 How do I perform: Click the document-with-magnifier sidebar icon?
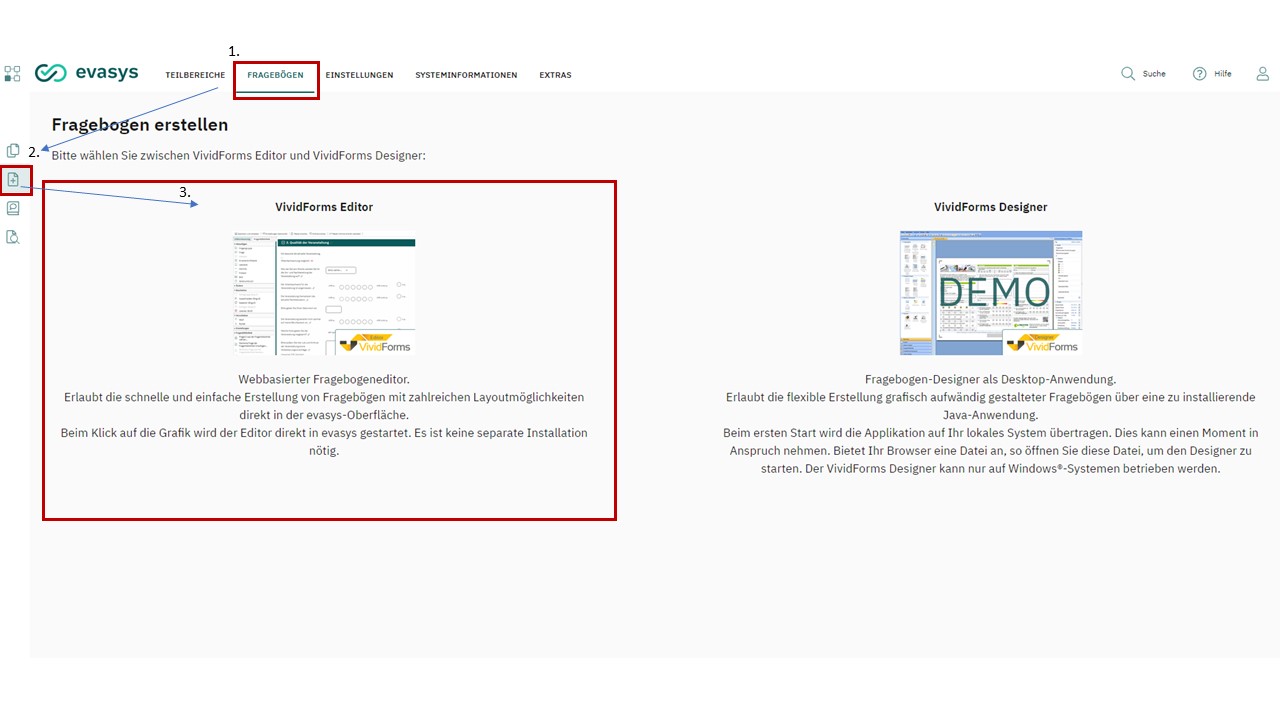(13, 237)
